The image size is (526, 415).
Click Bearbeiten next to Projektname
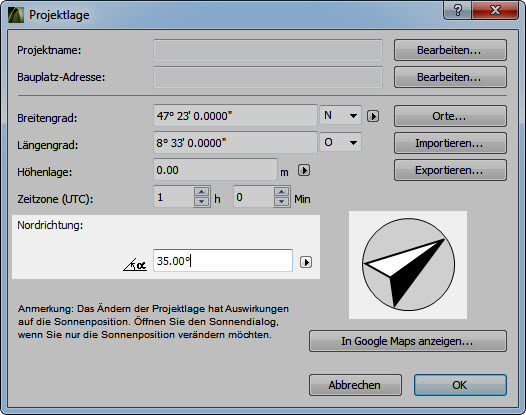[x=450, y=50]
